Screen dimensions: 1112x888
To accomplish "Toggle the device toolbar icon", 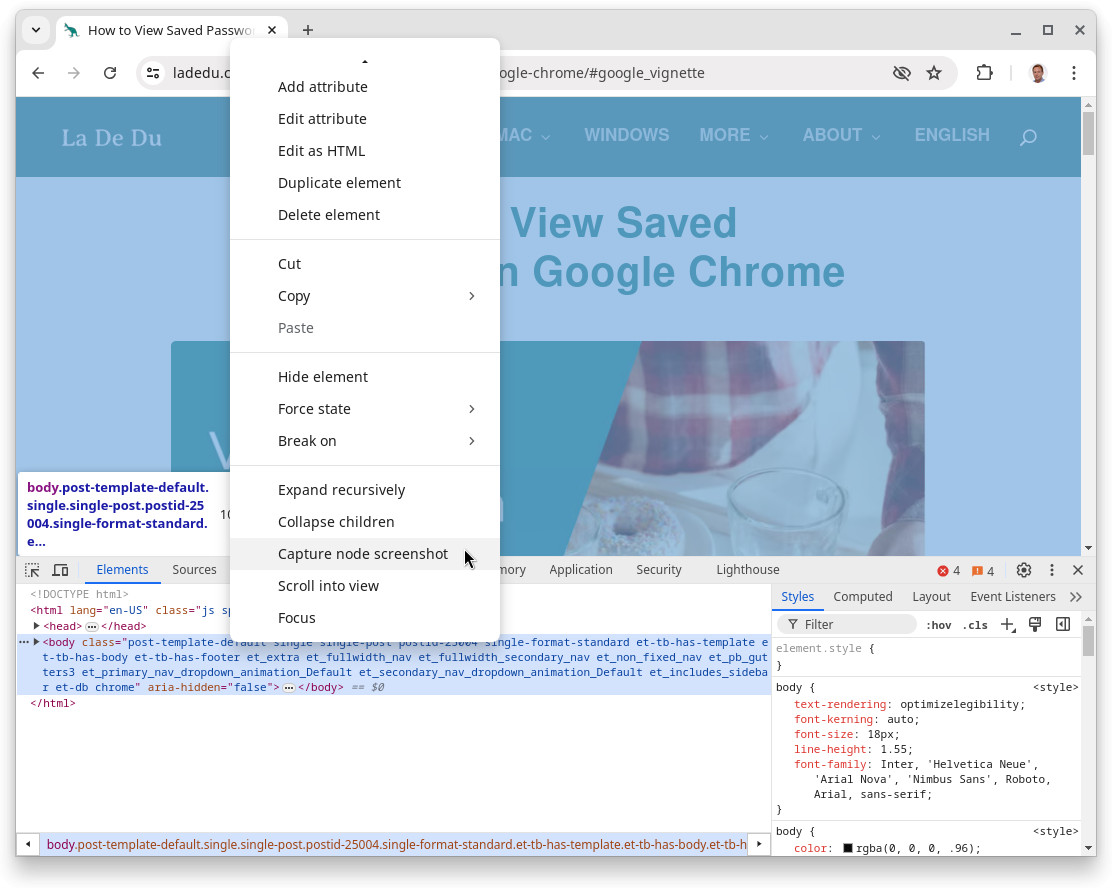I will pyautogui.click(x=60, y=570).
